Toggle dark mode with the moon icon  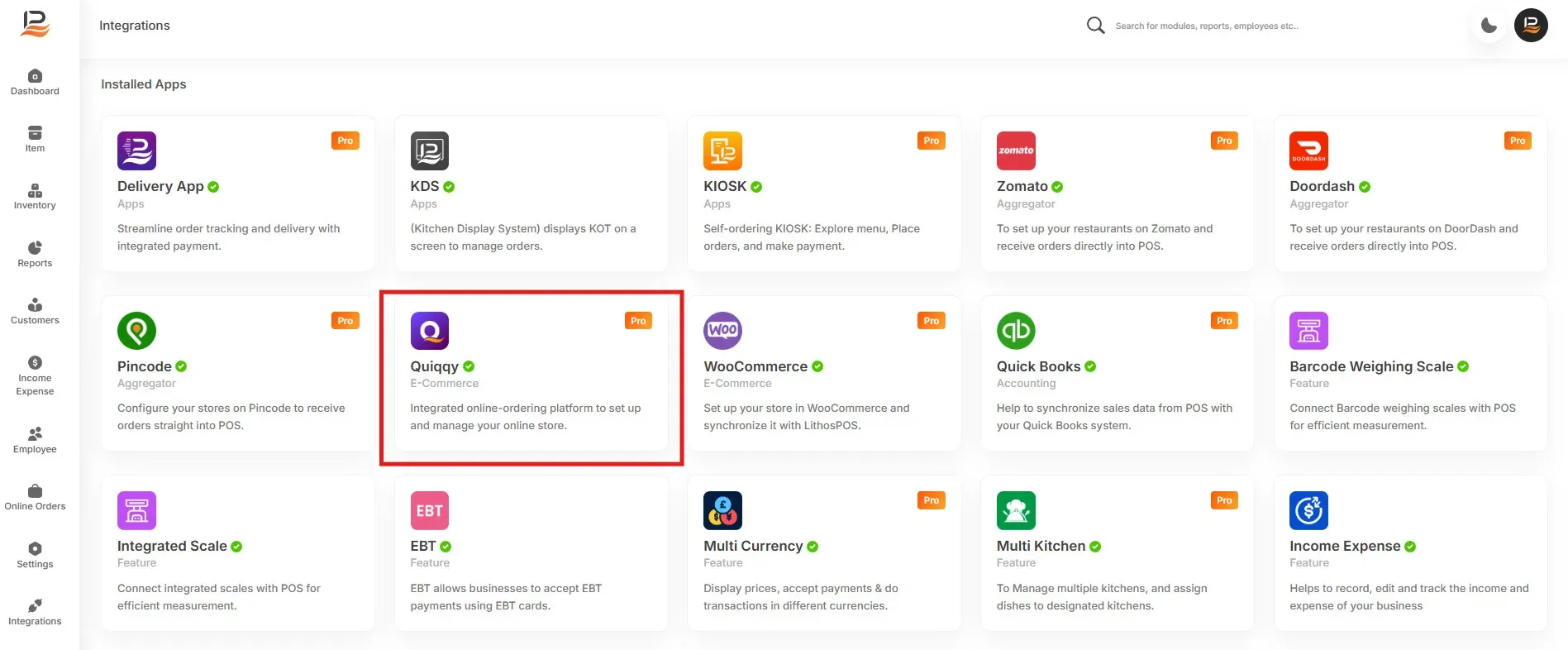pyautogui.click(x=1489, y=26)
